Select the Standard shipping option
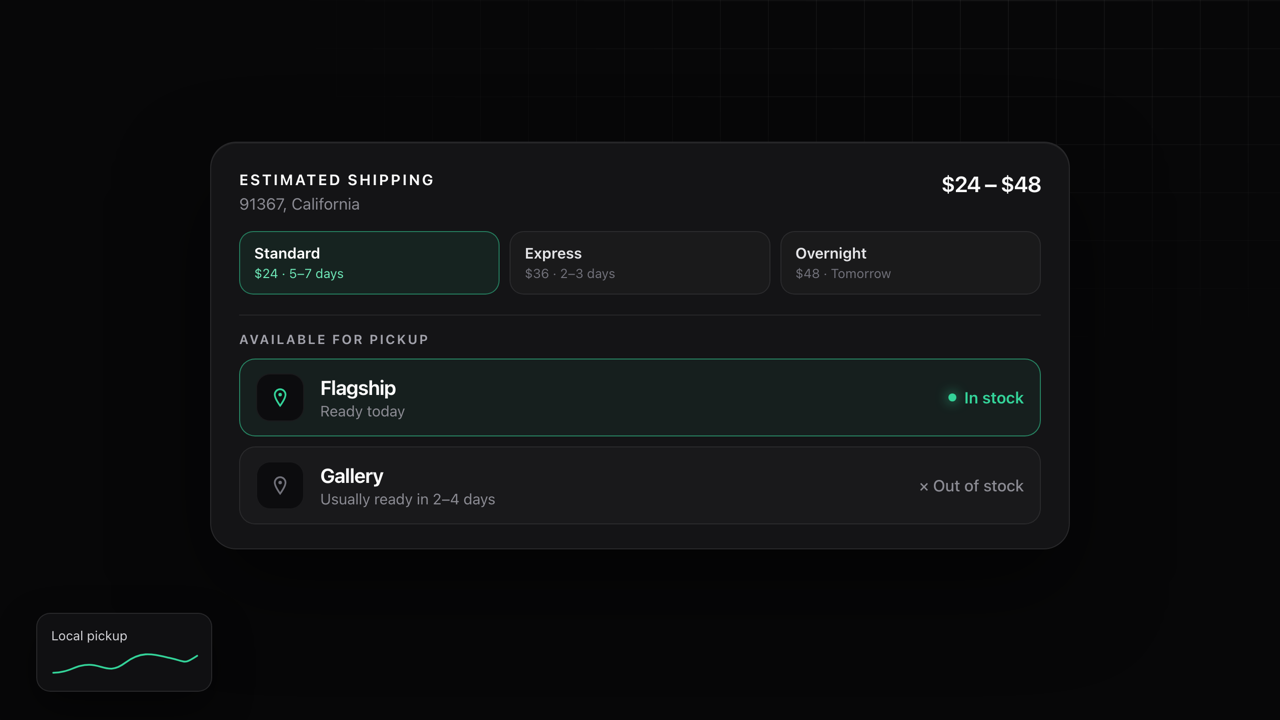This screenshot has width=1280, height=720. point(369,263)
